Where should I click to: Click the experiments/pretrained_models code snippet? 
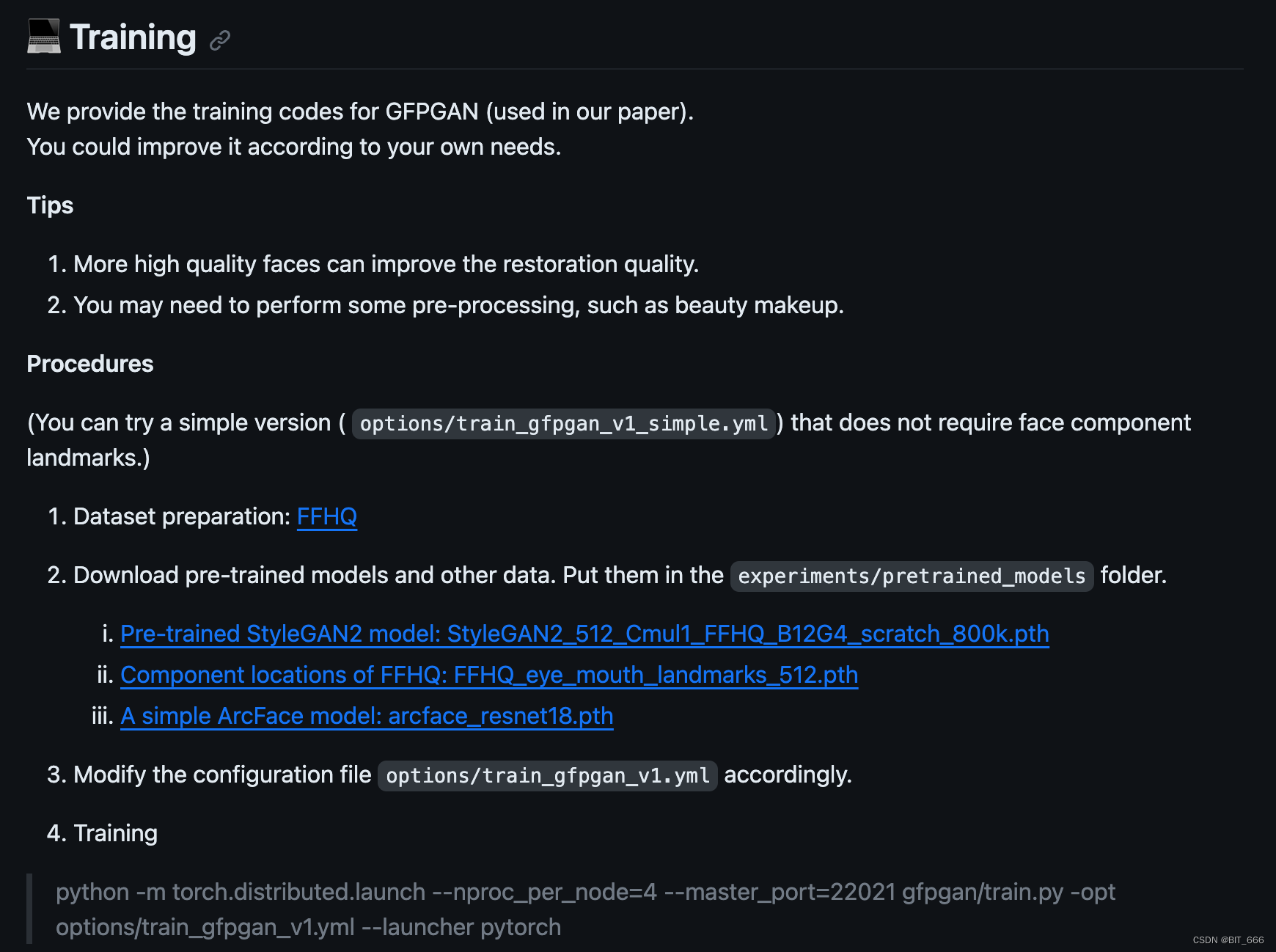click(x=911, y=576)
